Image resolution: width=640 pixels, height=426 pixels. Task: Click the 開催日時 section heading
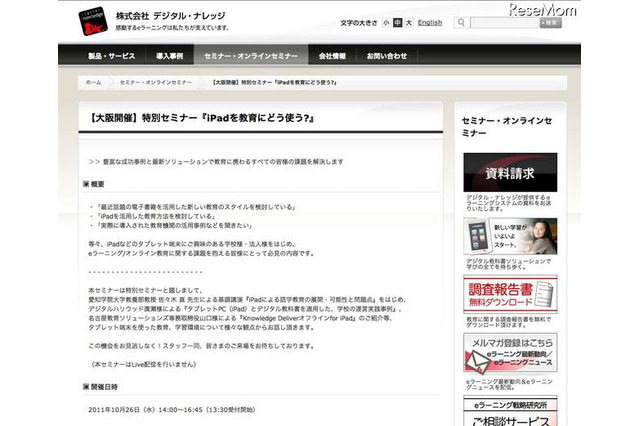[x=100, y=387]
